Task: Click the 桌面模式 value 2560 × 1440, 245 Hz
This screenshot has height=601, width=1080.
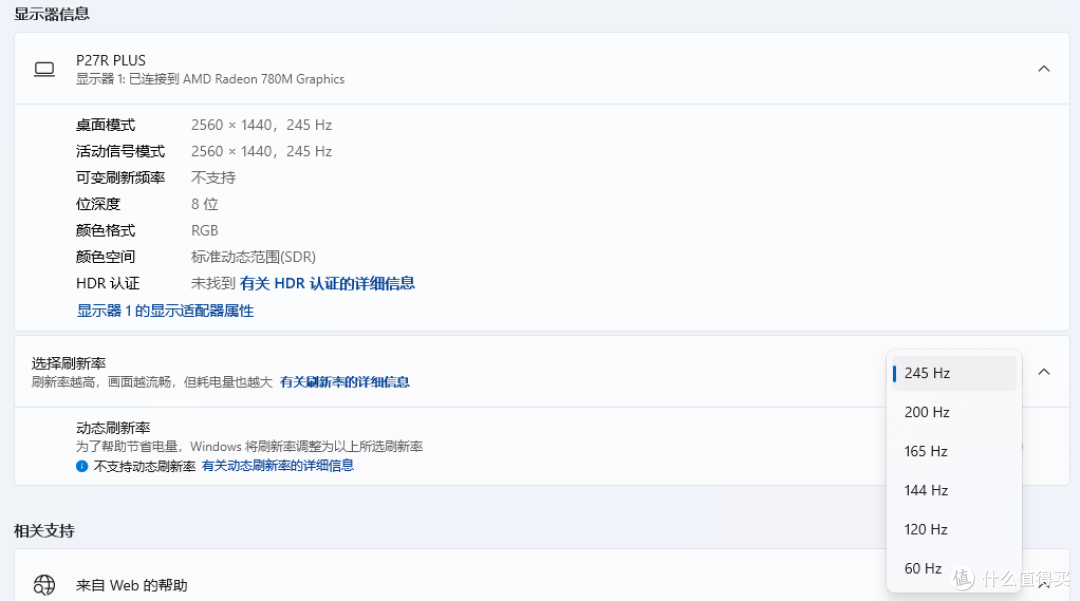Action: click(262, 125)
